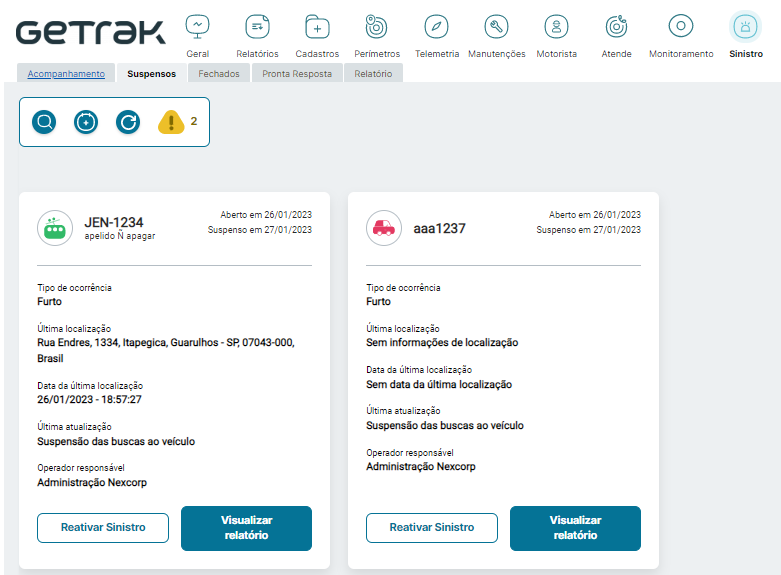The image size is (781, 575).
Task: Click the plate text JEN-1234
Action: point(114,222)
